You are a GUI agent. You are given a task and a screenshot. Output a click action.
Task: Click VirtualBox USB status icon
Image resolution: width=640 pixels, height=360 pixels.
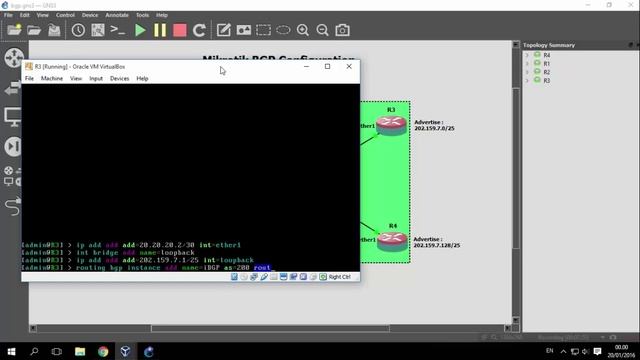264,277
